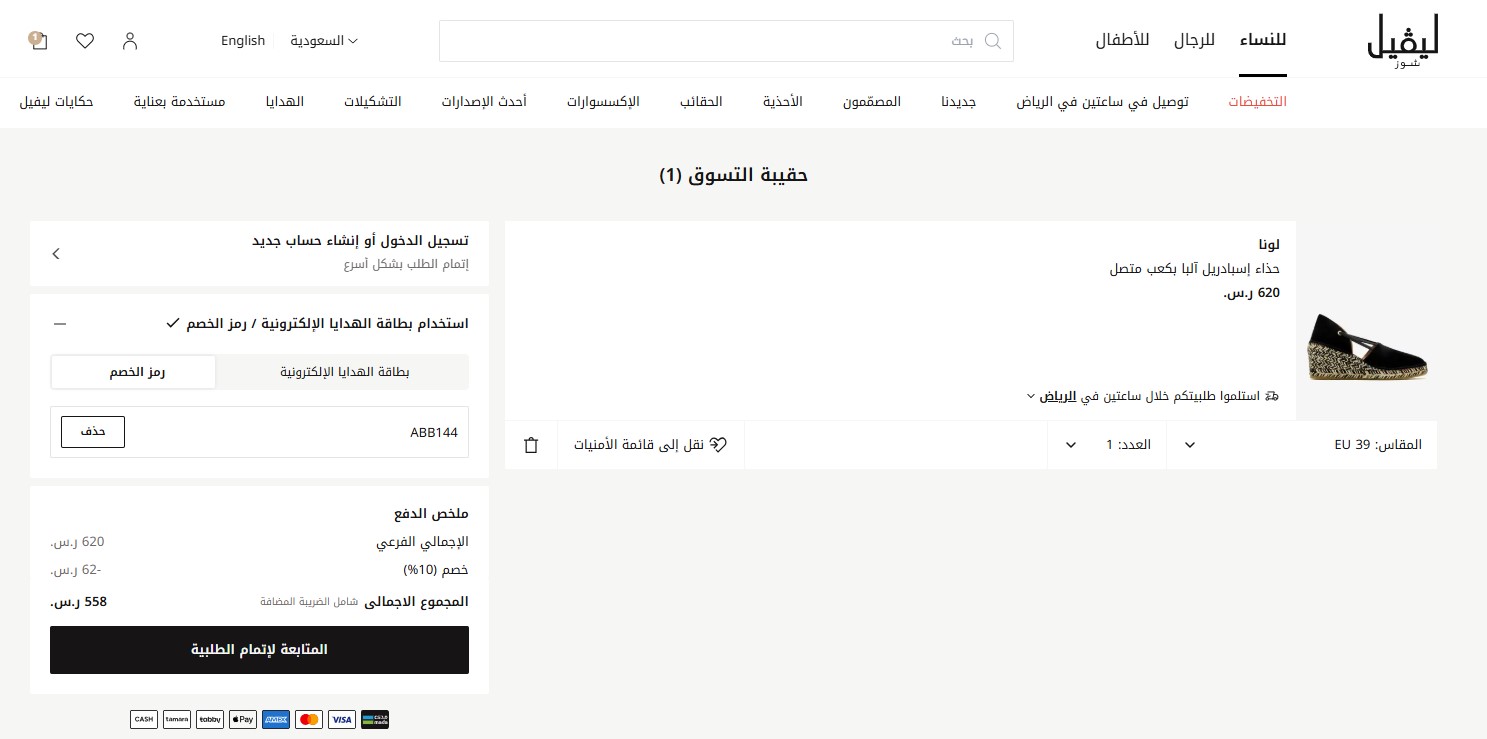
Task: Click the لونا brand name
Action: coord(1269,244)
